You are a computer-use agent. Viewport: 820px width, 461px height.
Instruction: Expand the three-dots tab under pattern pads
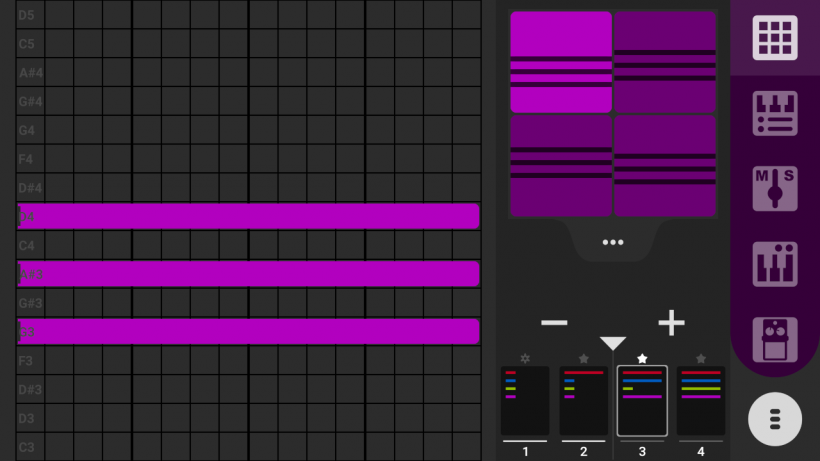pyautogui.click(x=613, y=242)
